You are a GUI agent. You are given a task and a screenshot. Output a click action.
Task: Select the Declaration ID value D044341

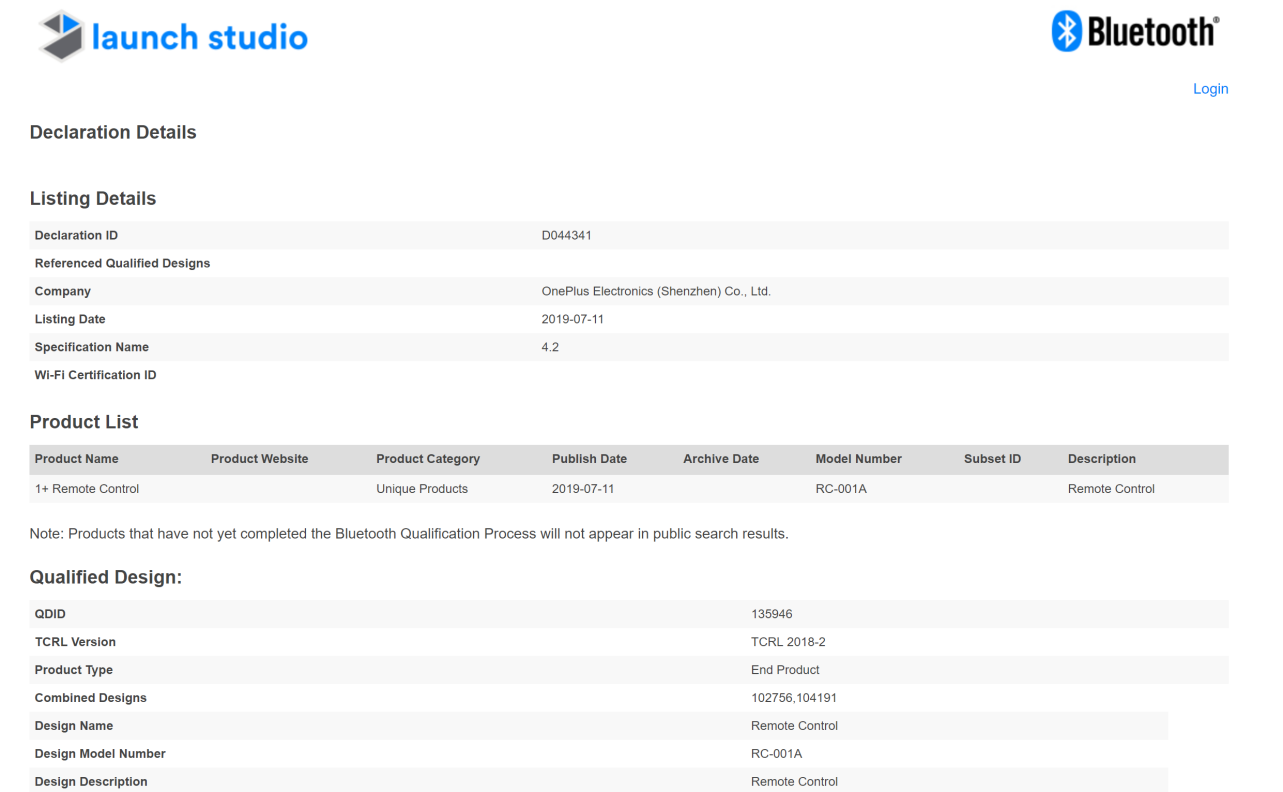[566, 236]
